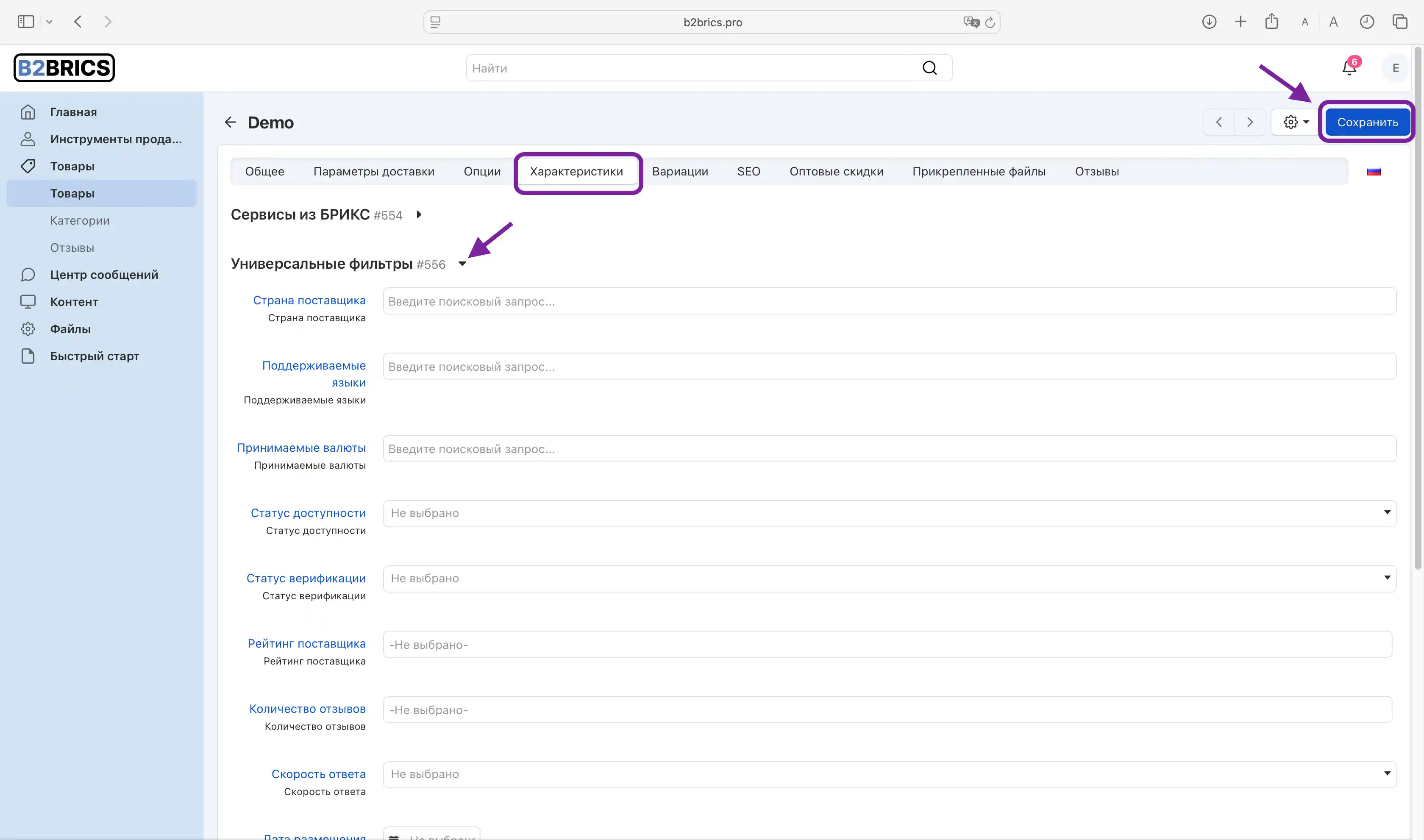Switch to Прикрепленные файлы tab

979,172
